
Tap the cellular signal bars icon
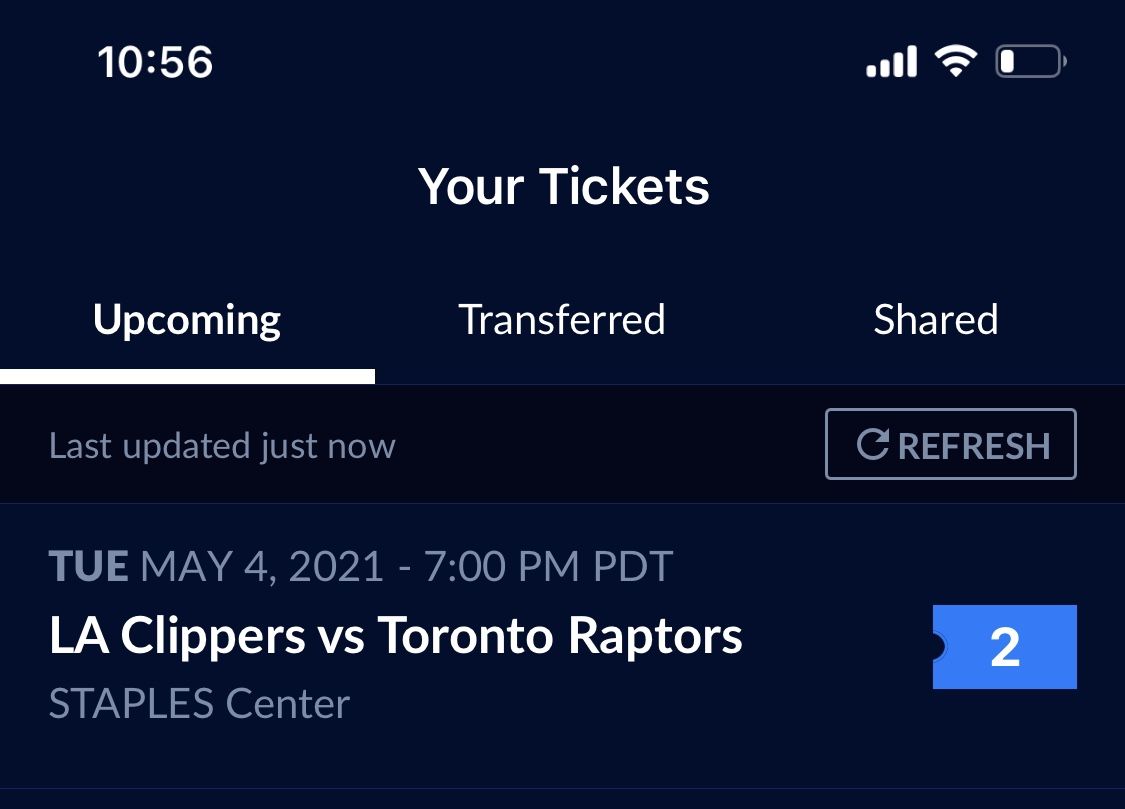point(891,63)
